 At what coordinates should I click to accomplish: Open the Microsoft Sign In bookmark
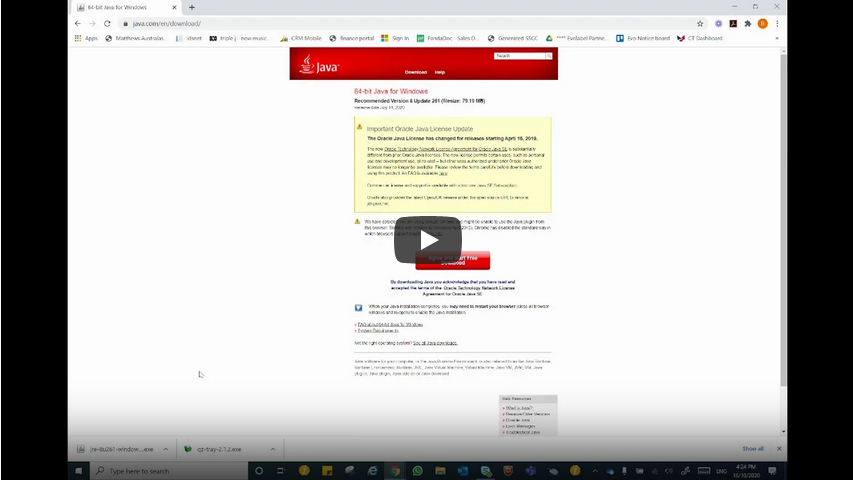click(x=395, y=38)
